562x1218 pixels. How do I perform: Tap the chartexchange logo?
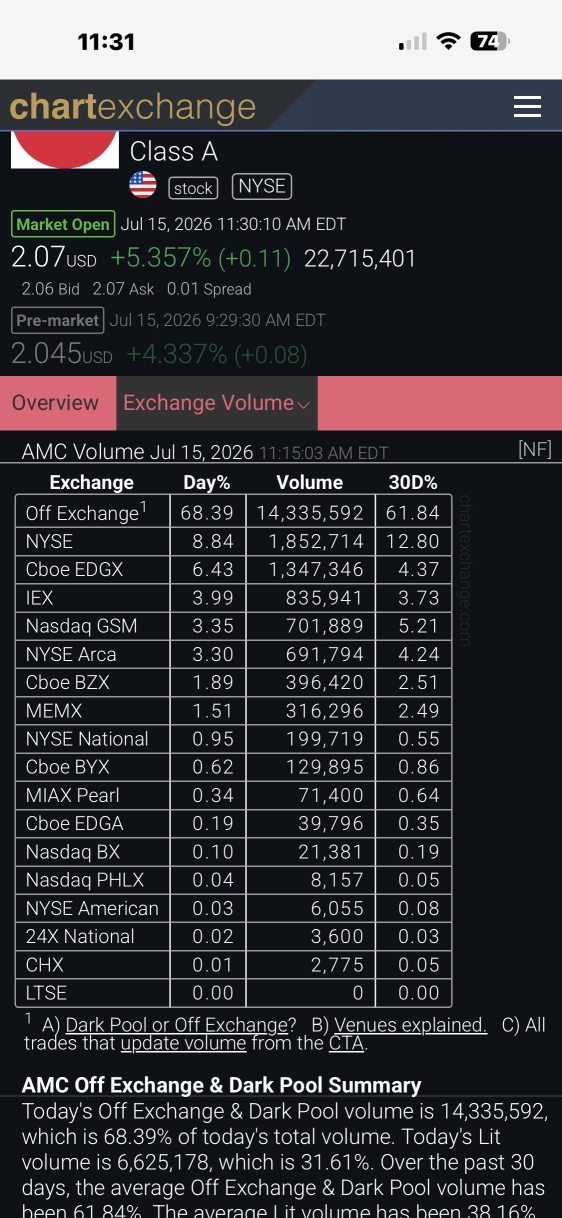pyautogui.click(x=133, y=107)
